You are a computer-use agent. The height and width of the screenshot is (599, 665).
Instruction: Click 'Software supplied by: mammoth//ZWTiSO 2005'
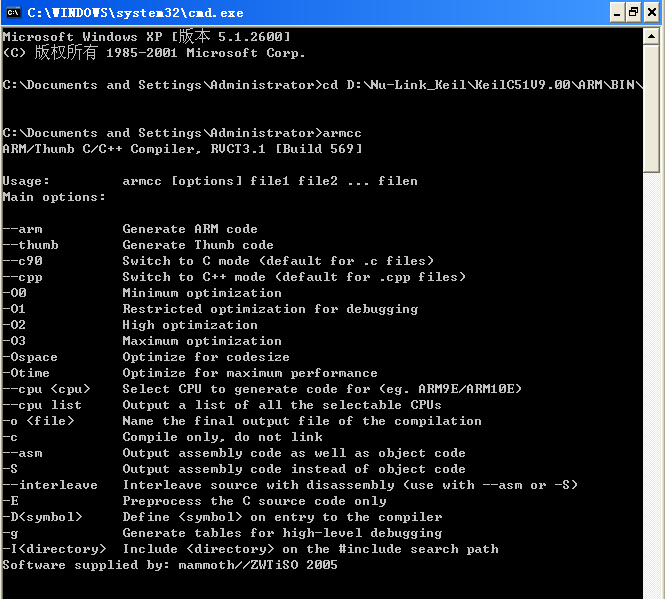point(170,565)
